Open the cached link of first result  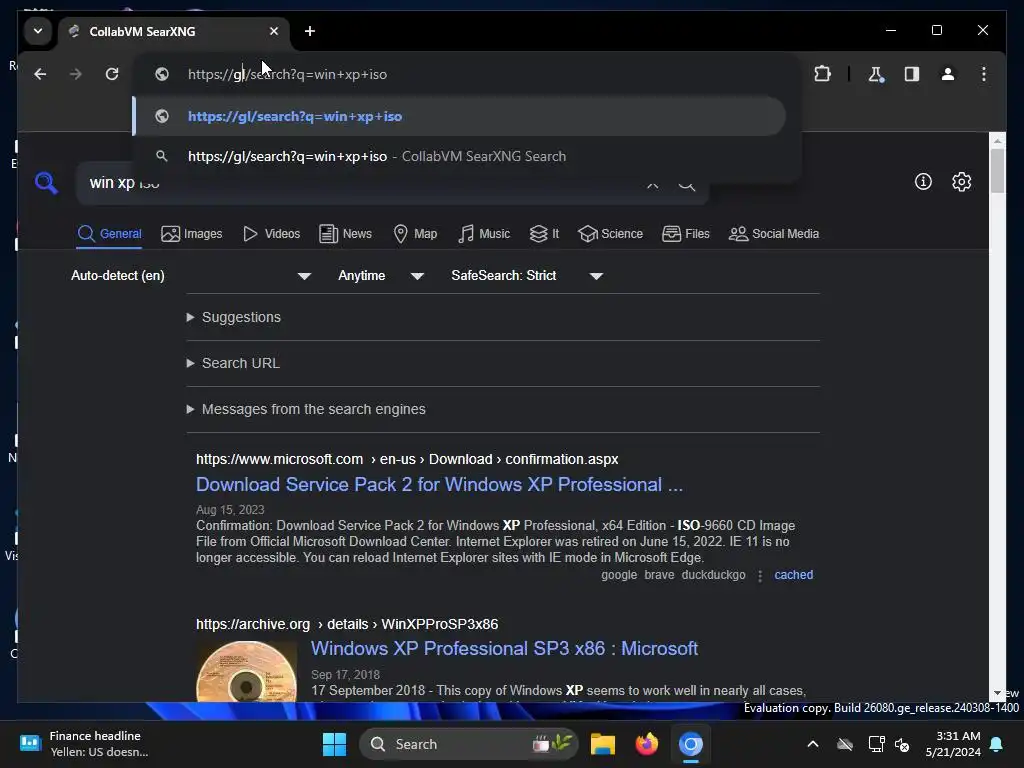click(793, 575)
